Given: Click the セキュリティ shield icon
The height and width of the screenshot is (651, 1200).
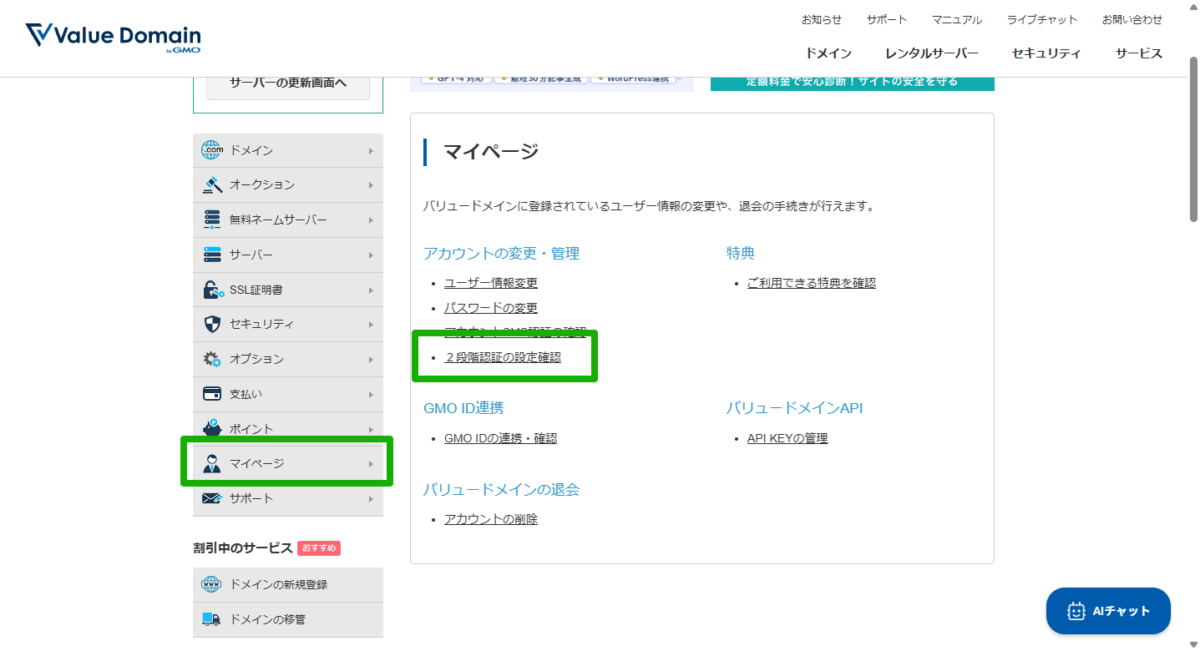Looking at the screenshot, I should click(x=211, y=324).
